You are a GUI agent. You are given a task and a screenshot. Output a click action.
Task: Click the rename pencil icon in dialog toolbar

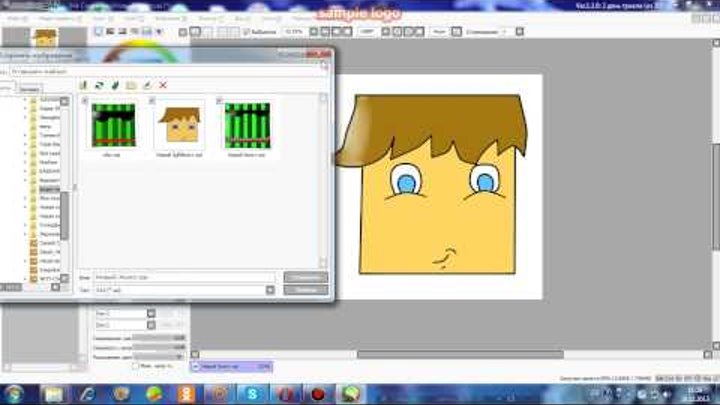(147, 86)
